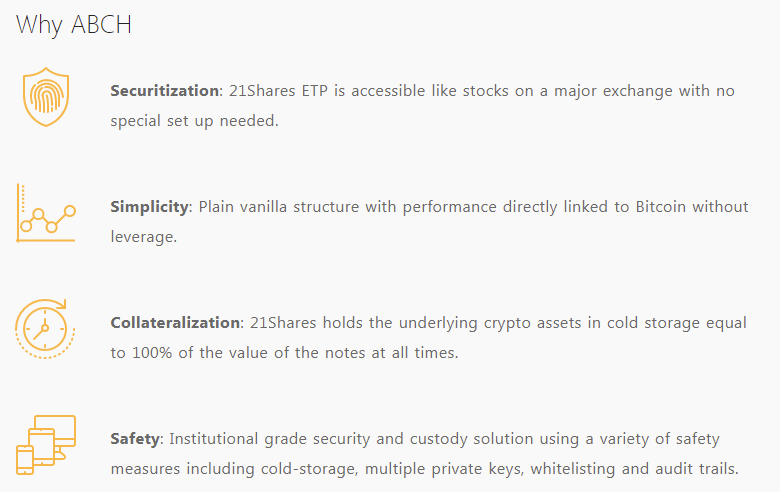This screenshot has height=492, width=780.
Task: Click the clock Collateralization icon
Action: (45, 329)
